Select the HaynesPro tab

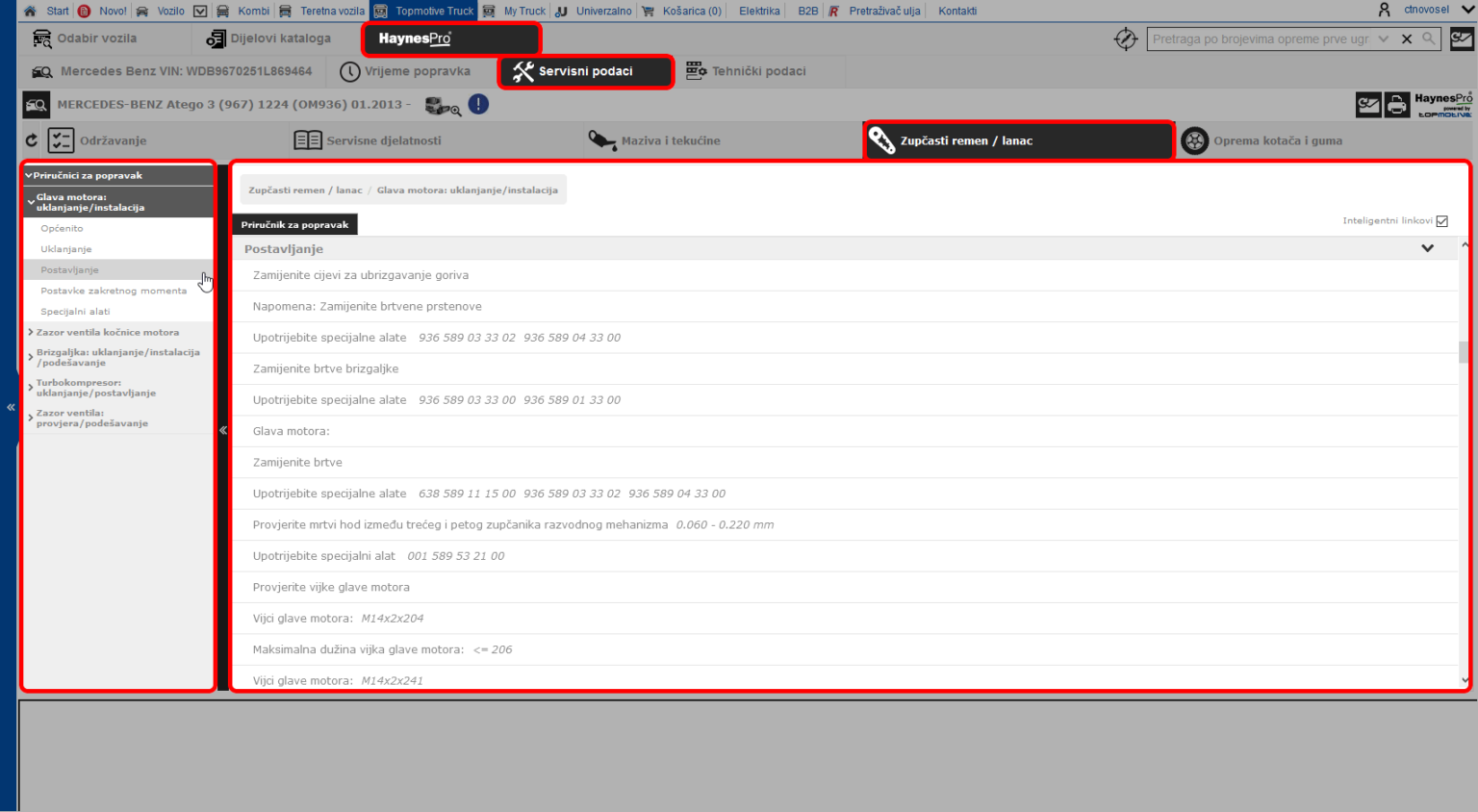450,39
